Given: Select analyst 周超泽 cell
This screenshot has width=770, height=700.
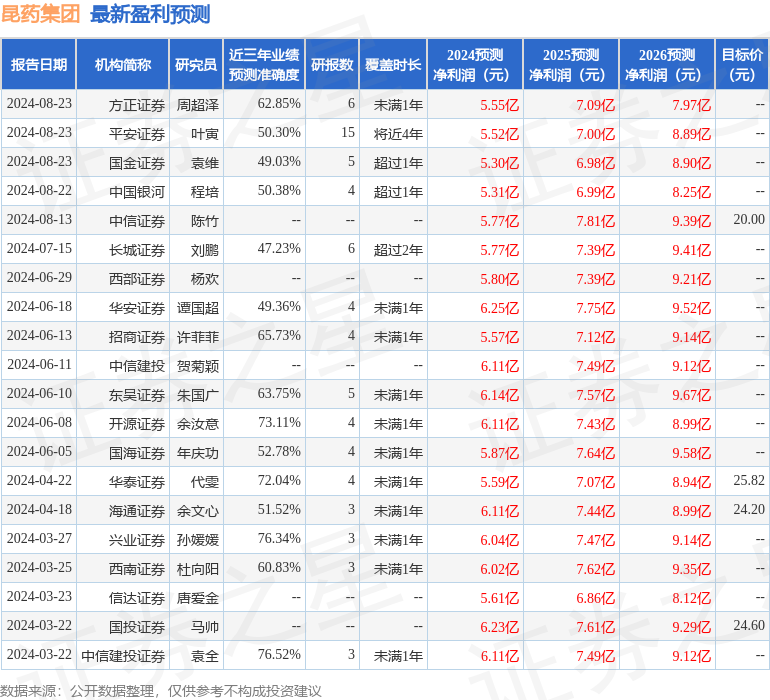Looking at the screenshot, I should click(197, 105).
